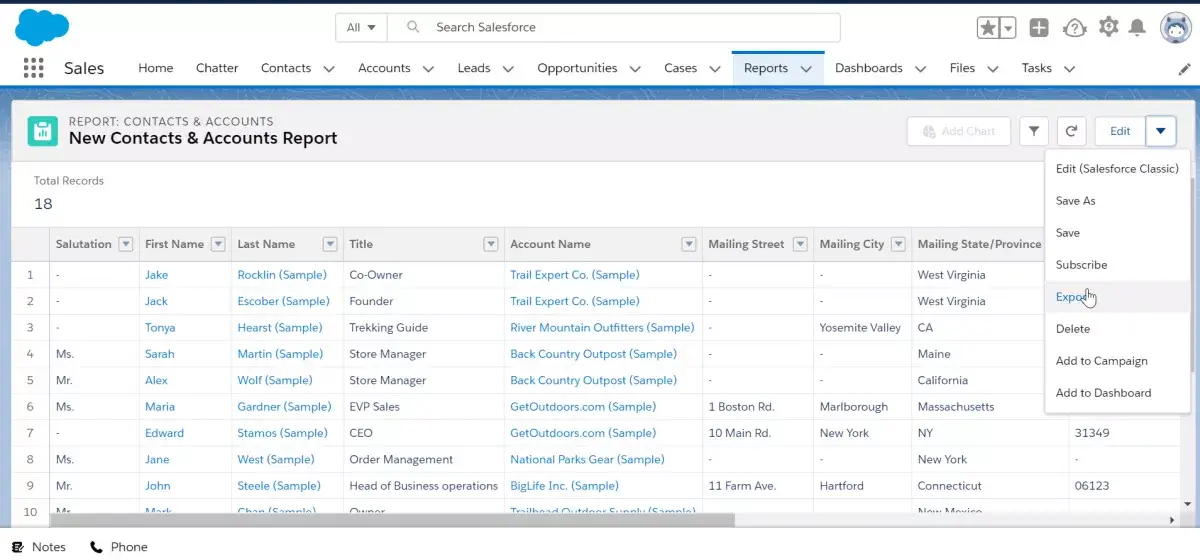Open the First Name column menu arrow

point(218,244)
